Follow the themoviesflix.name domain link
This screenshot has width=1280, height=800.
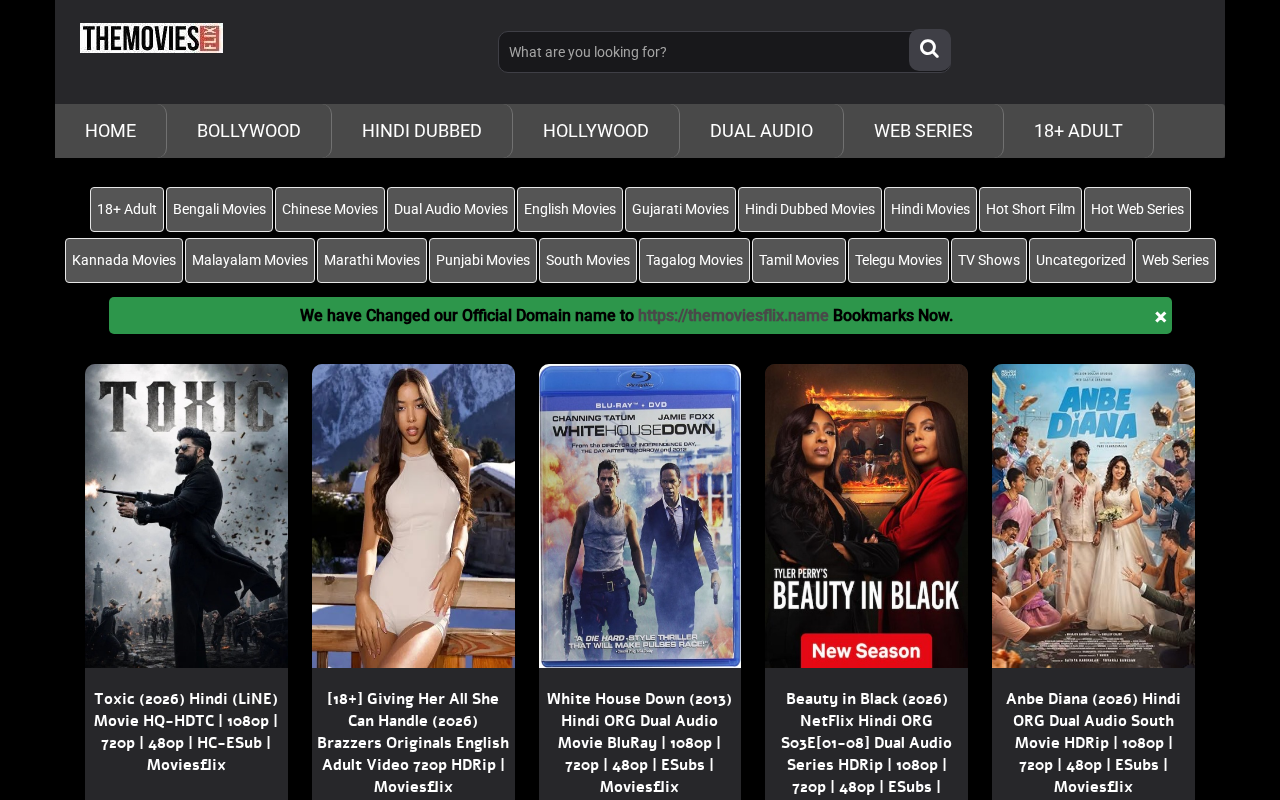[733, 316]
